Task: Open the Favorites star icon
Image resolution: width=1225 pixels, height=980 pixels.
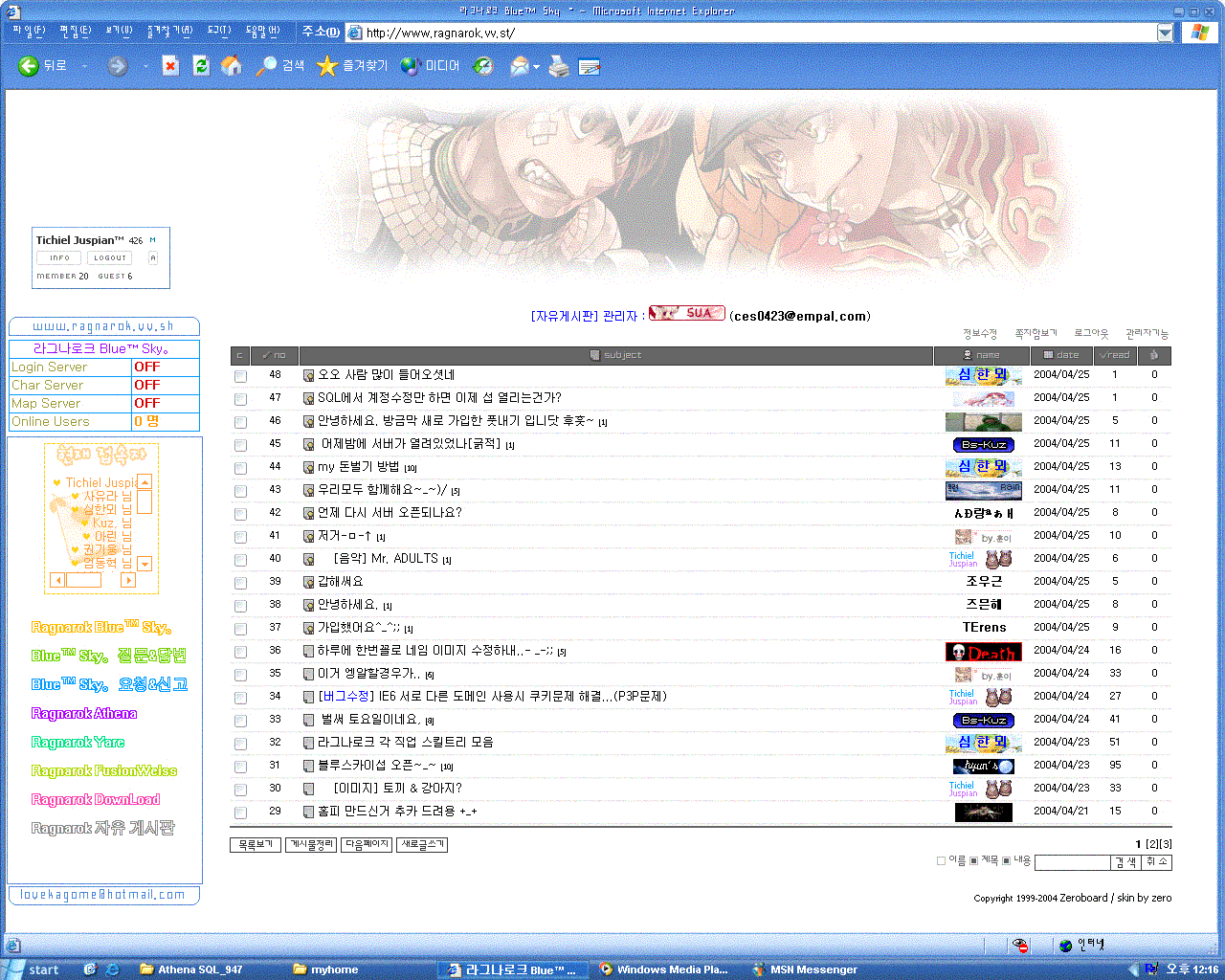Action: click(327, 66)
